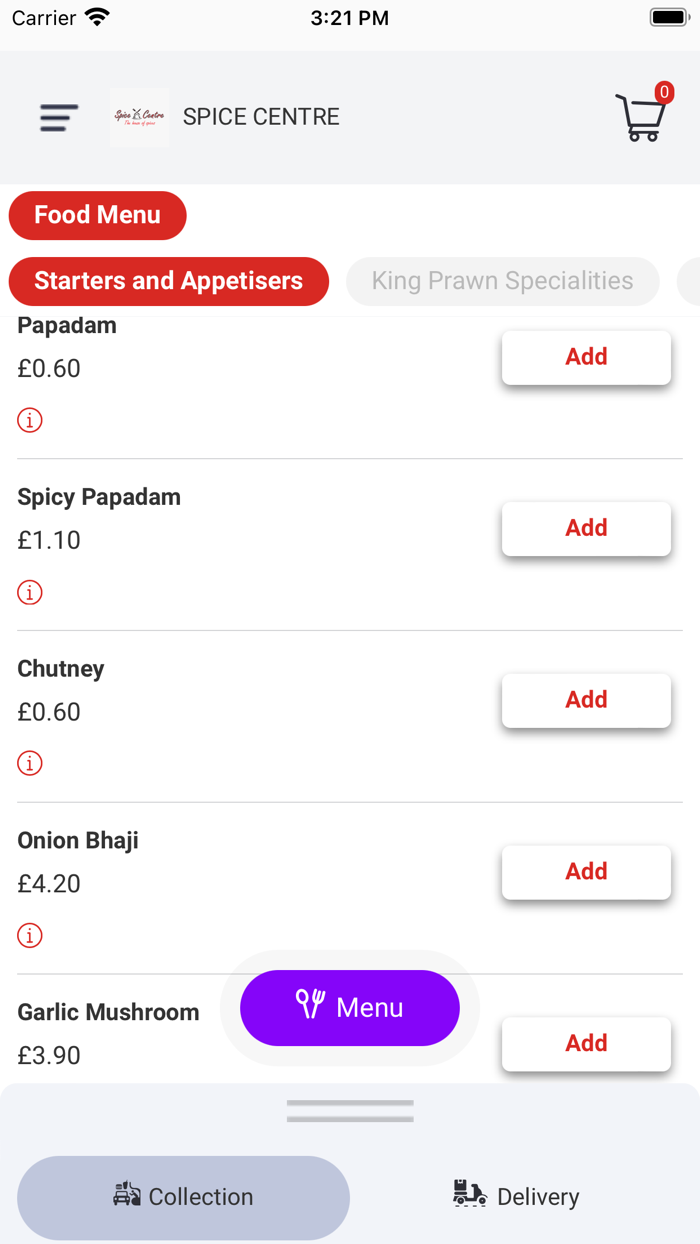The height and width of the screenshot is (1244, 700).
Task: View info for Spicy Papadam
Action: (x=29, y=592)
